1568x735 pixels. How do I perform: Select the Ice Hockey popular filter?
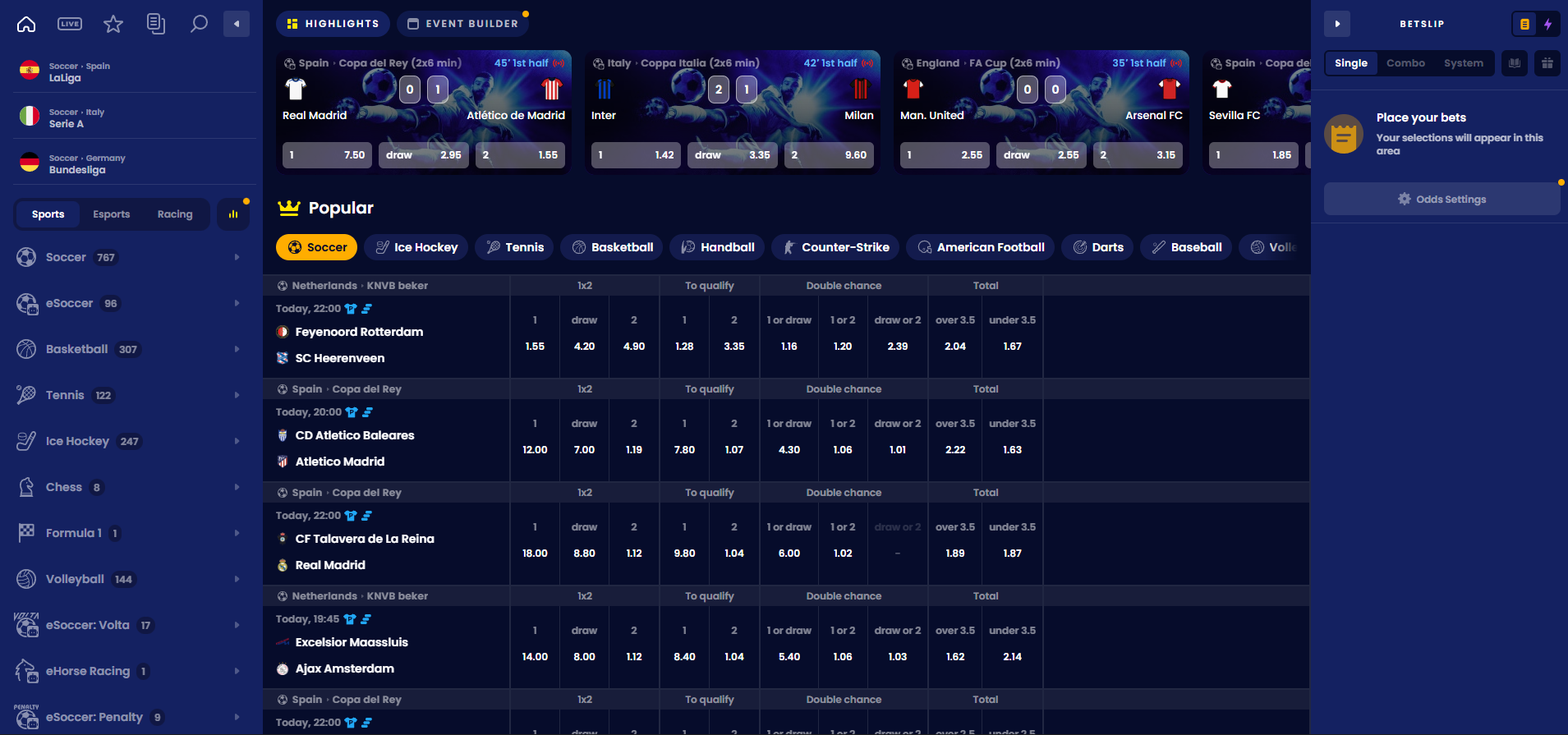[x=416, y=247]
